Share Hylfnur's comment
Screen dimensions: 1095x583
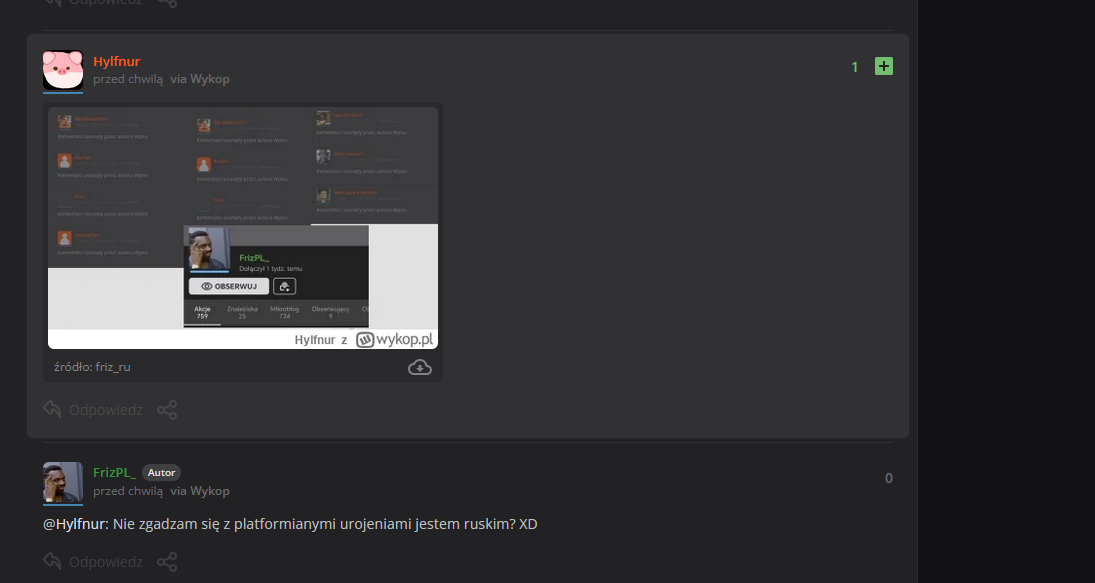pos(167,410)
